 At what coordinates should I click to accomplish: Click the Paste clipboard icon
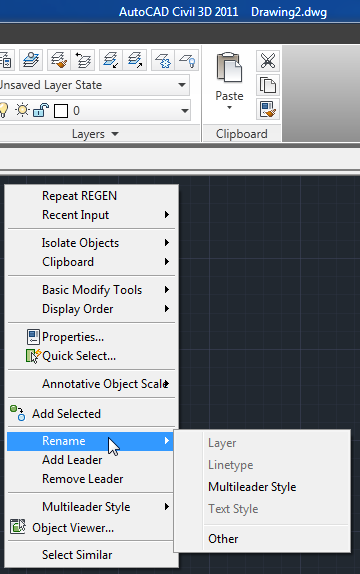229,67
